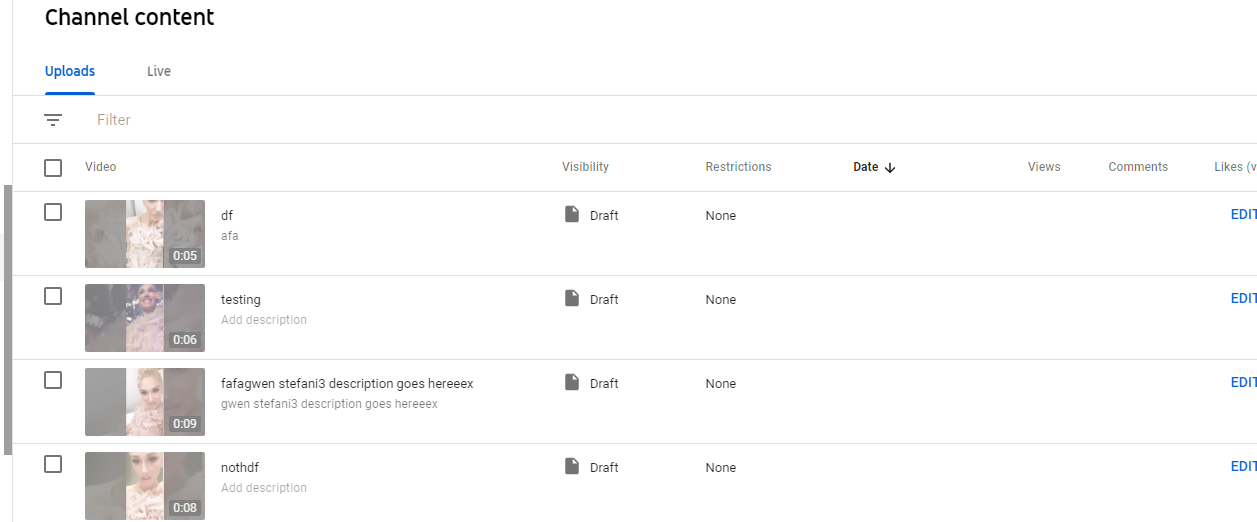Edit the draft for 'nothdf'
Viewport: 1257px width, 522px height.
pos(1243,466)
